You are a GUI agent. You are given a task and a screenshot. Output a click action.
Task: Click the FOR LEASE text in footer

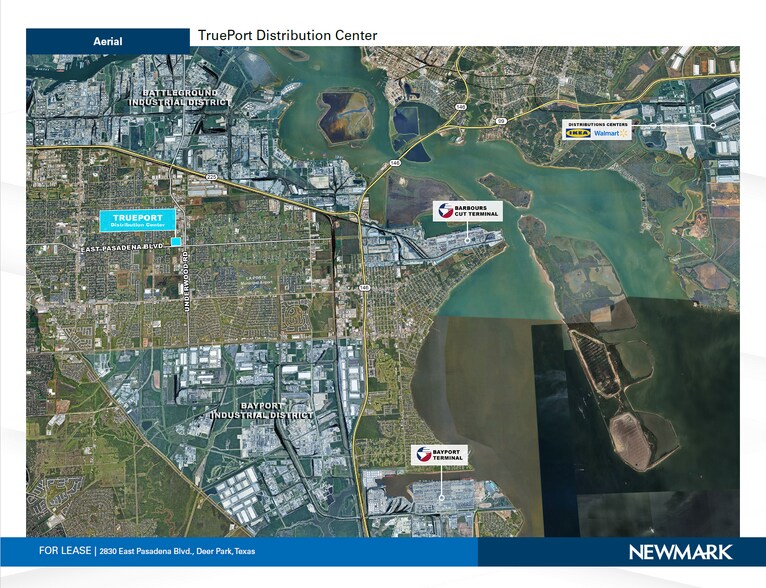click(65, 552)
